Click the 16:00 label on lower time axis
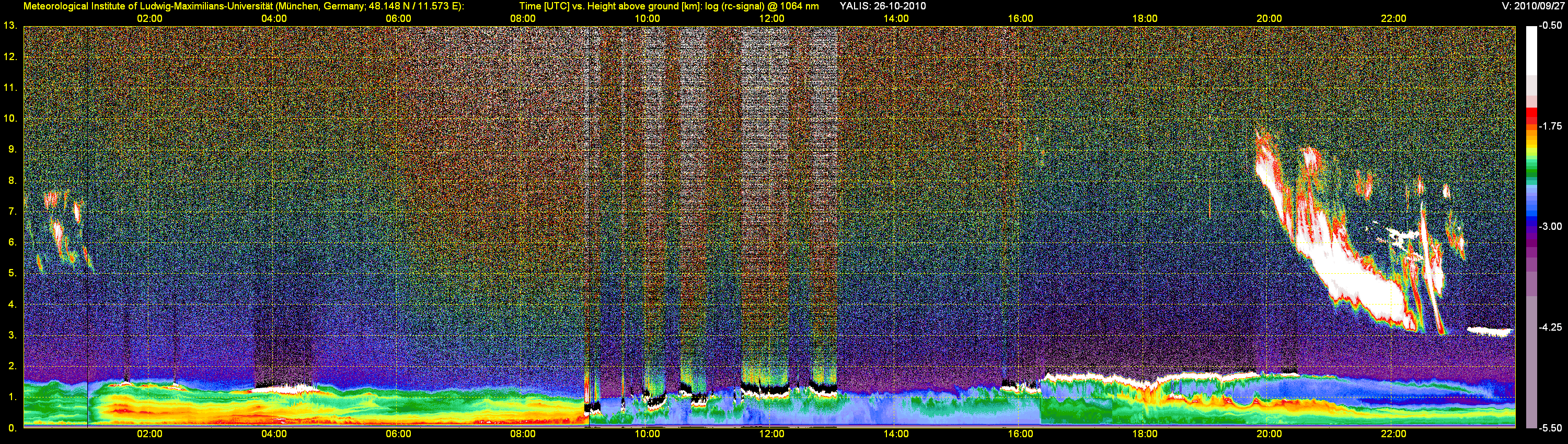The height and width of the screenshot is (444, 1568). point(1020,434)
